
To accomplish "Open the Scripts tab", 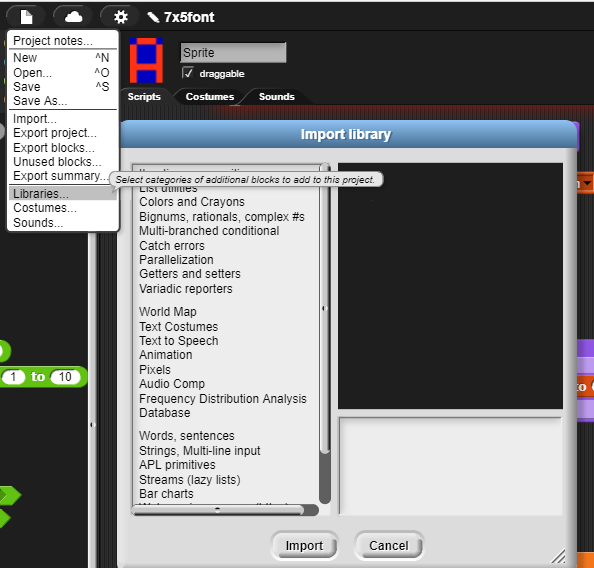I will 144,97.
